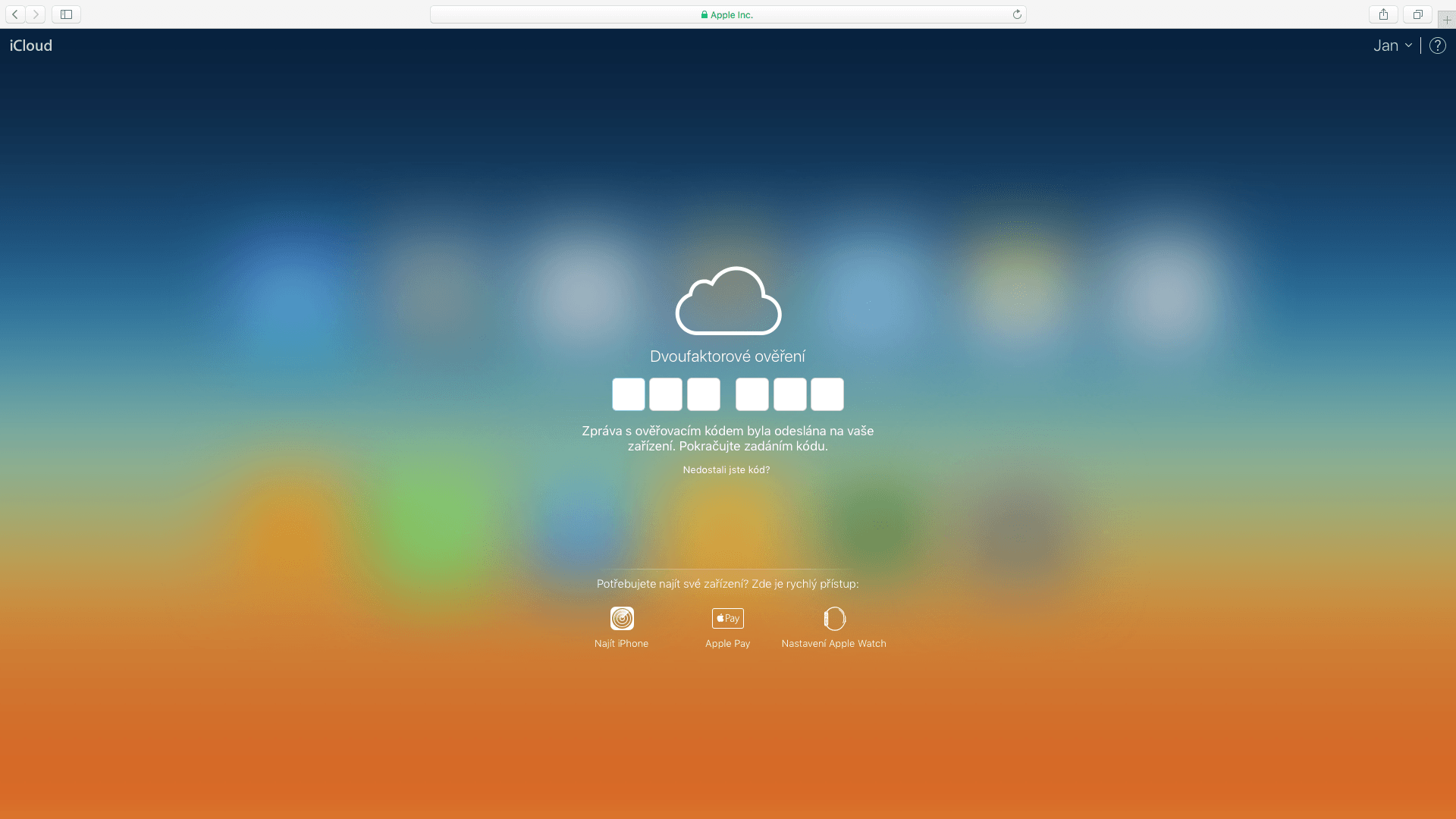
Task: Focus the second verification code digit box
Action: (666, 394)
